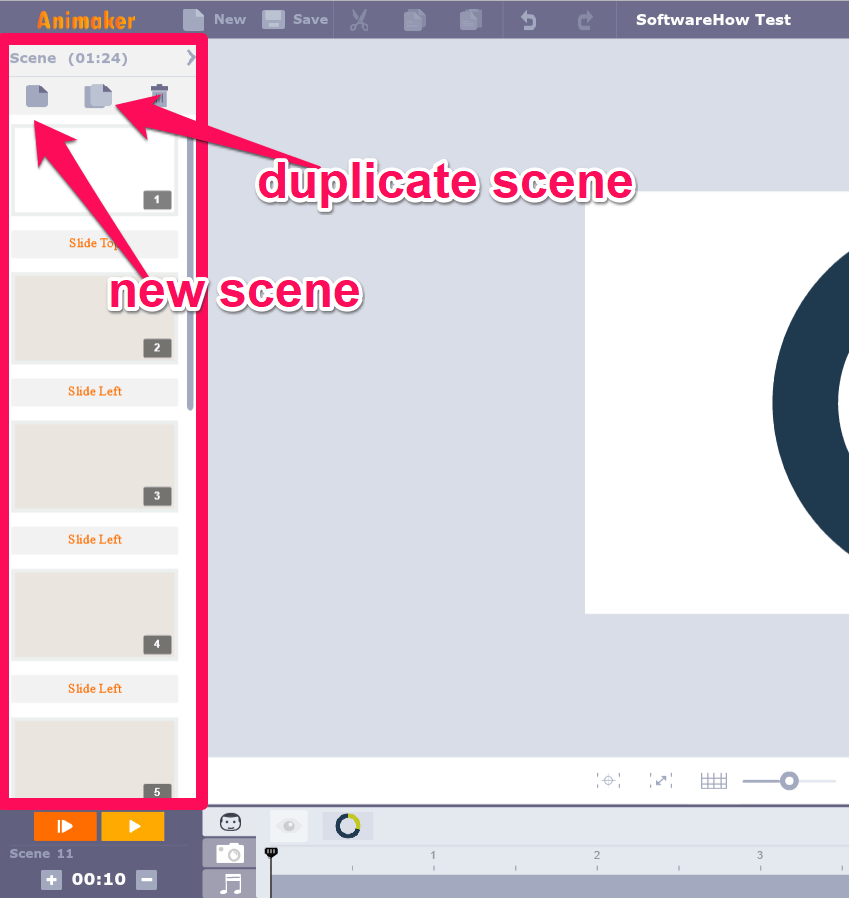The width and height of the screenshot is (849, 898).
Task: Open the Slide Top transition selector
Action: point(95,243)
